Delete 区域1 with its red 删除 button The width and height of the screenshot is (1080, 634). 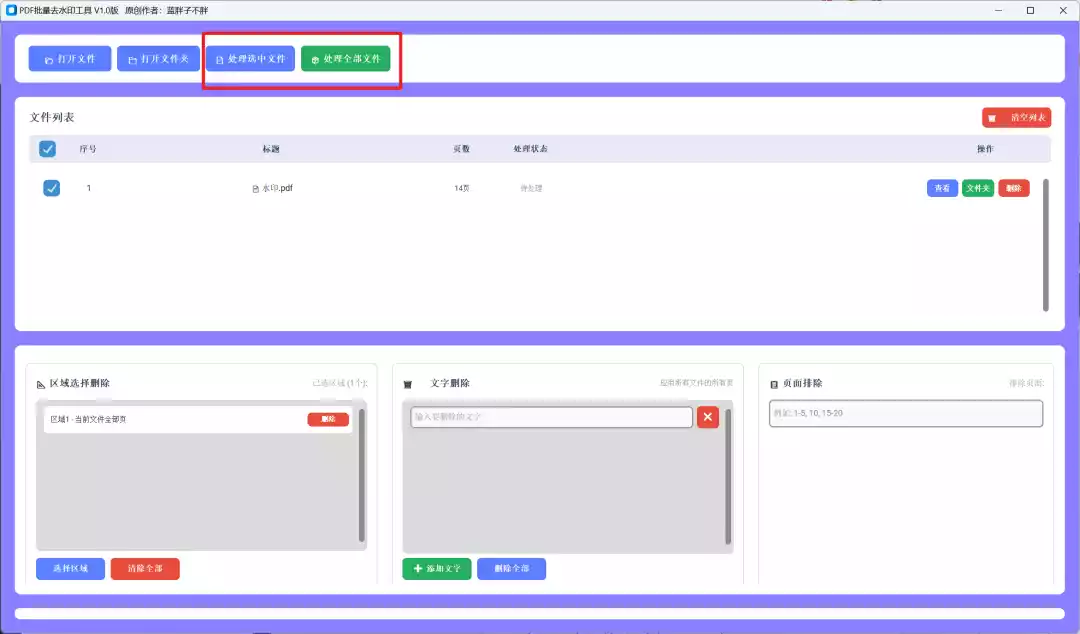coord(328,419)
